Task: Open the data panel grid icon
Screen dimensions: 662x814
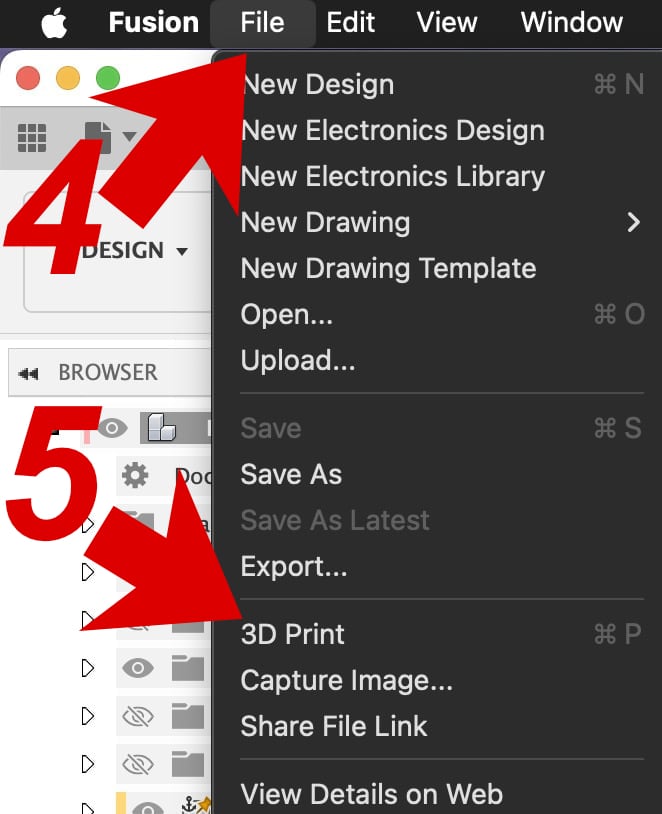Action: 32,138
